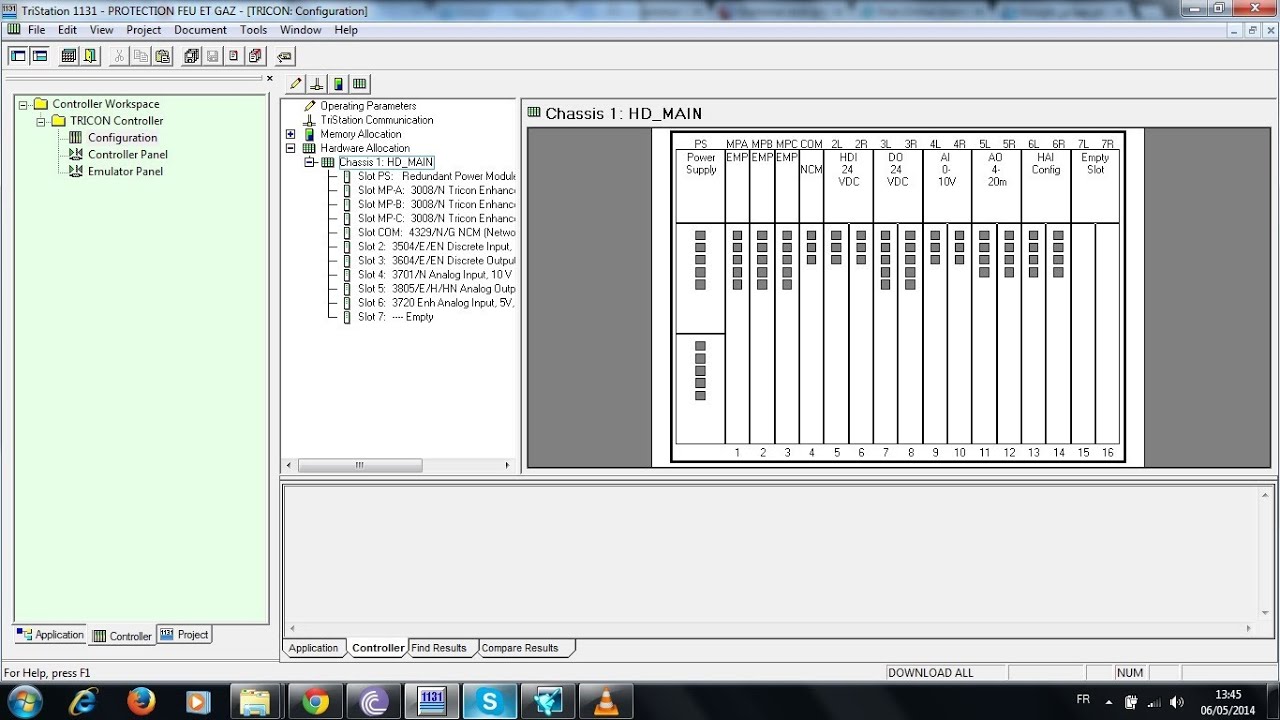Viewport: 1280px width, 720px height.
Task: Open the Help menu
Action: tap(346, 30)
